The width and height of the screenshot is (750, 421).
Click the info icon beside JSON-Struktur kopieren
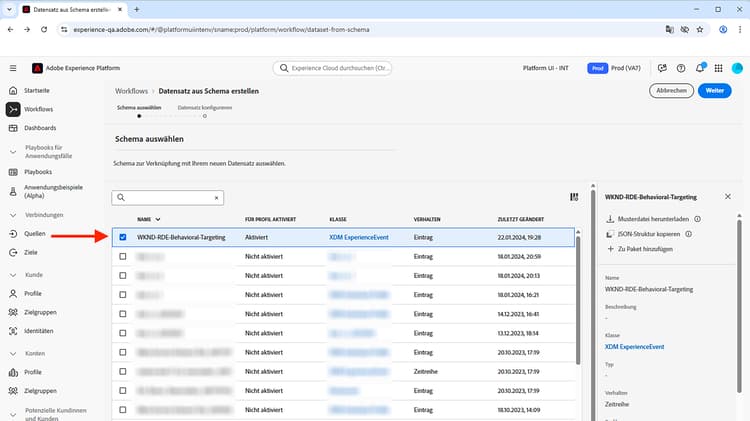coord(688,234)
